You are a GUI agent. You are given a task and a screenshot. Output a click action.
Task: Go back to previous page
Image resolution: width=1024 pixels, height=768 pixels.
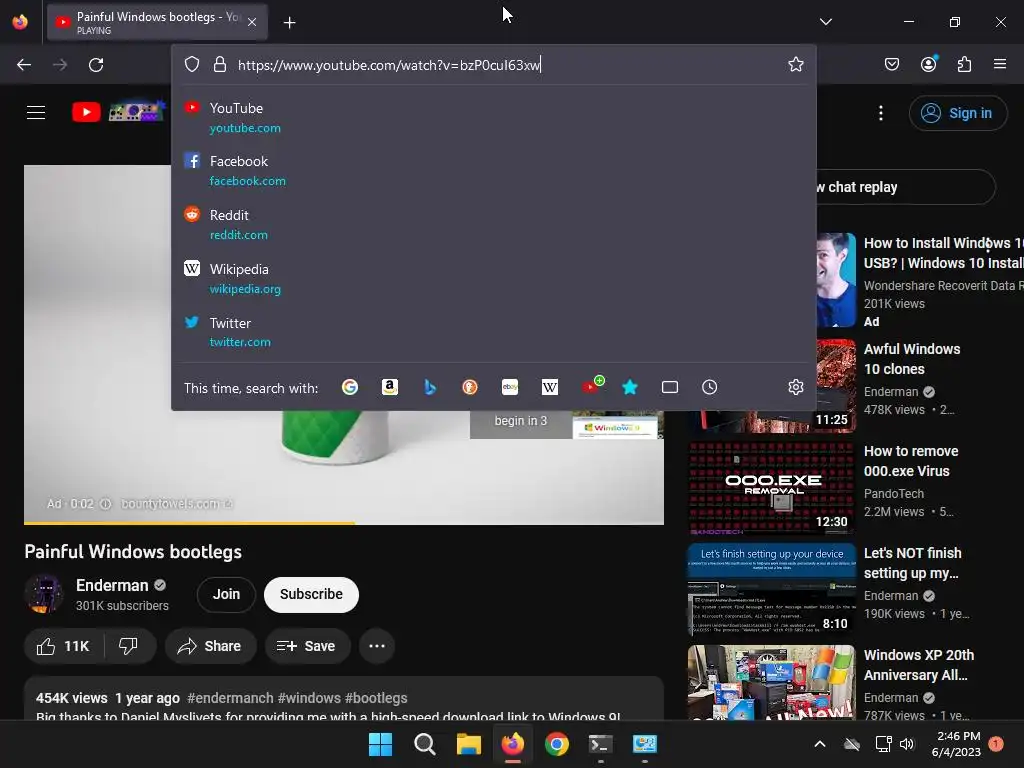pos(24,65)
